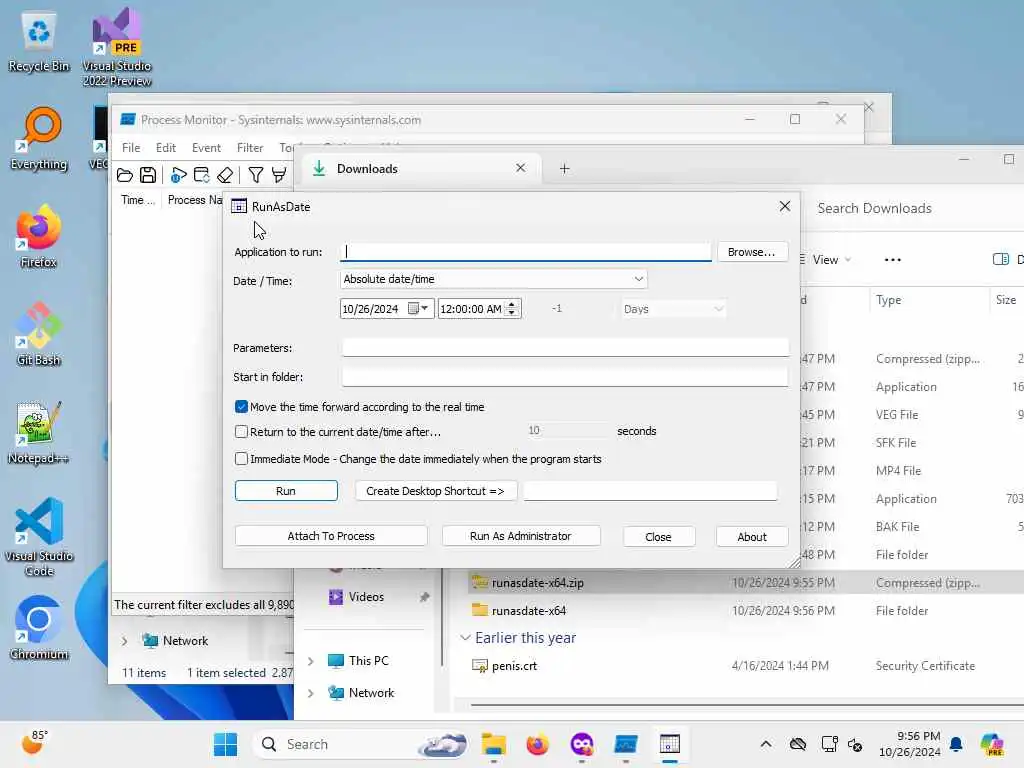Click Highlight icon in Process Monitor toolbar
The image size is (1024, 768).
(x=279, y=175)
